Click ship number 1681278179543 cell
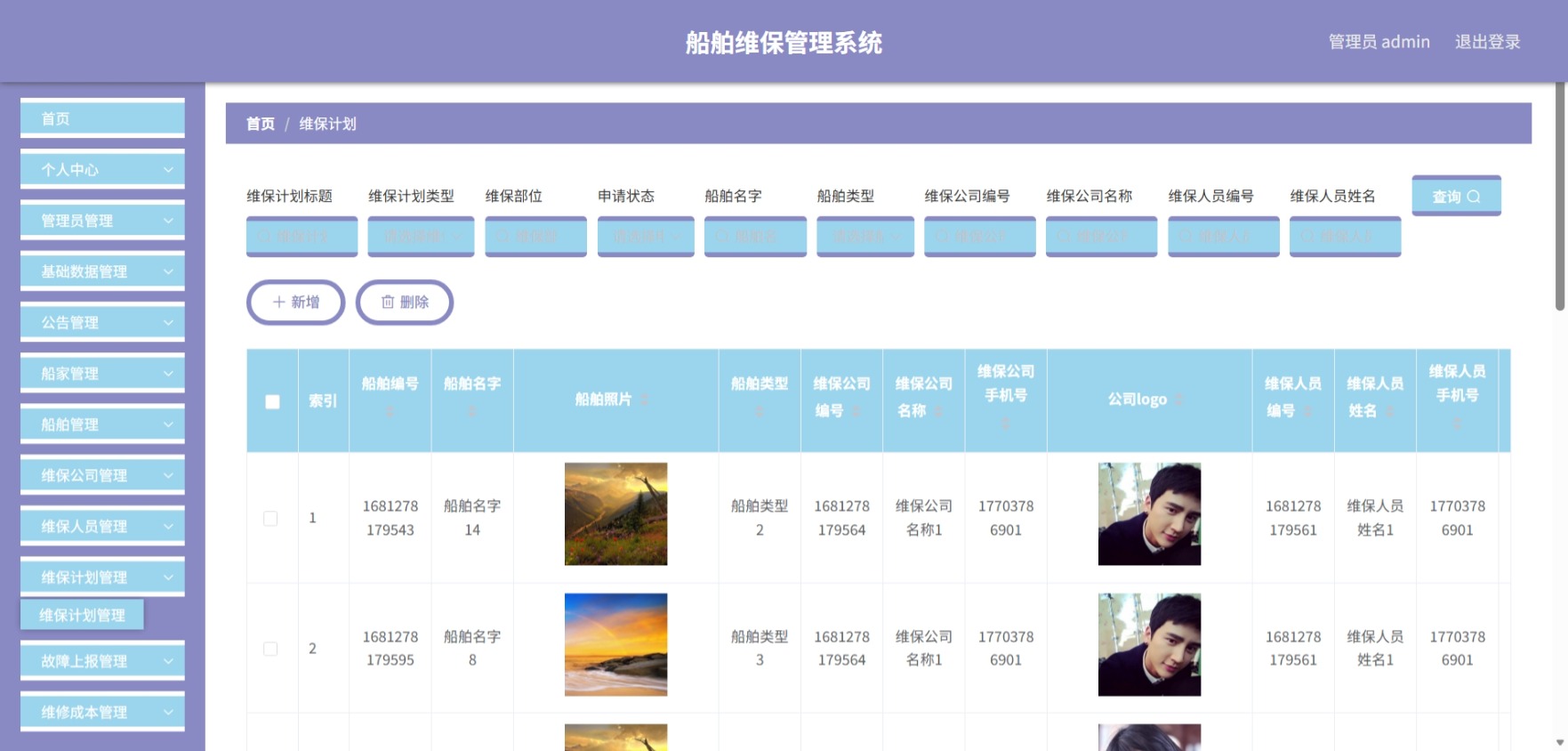Viewport: 1568px width, 751px height. pyautogui.click(x=390, y=518)
